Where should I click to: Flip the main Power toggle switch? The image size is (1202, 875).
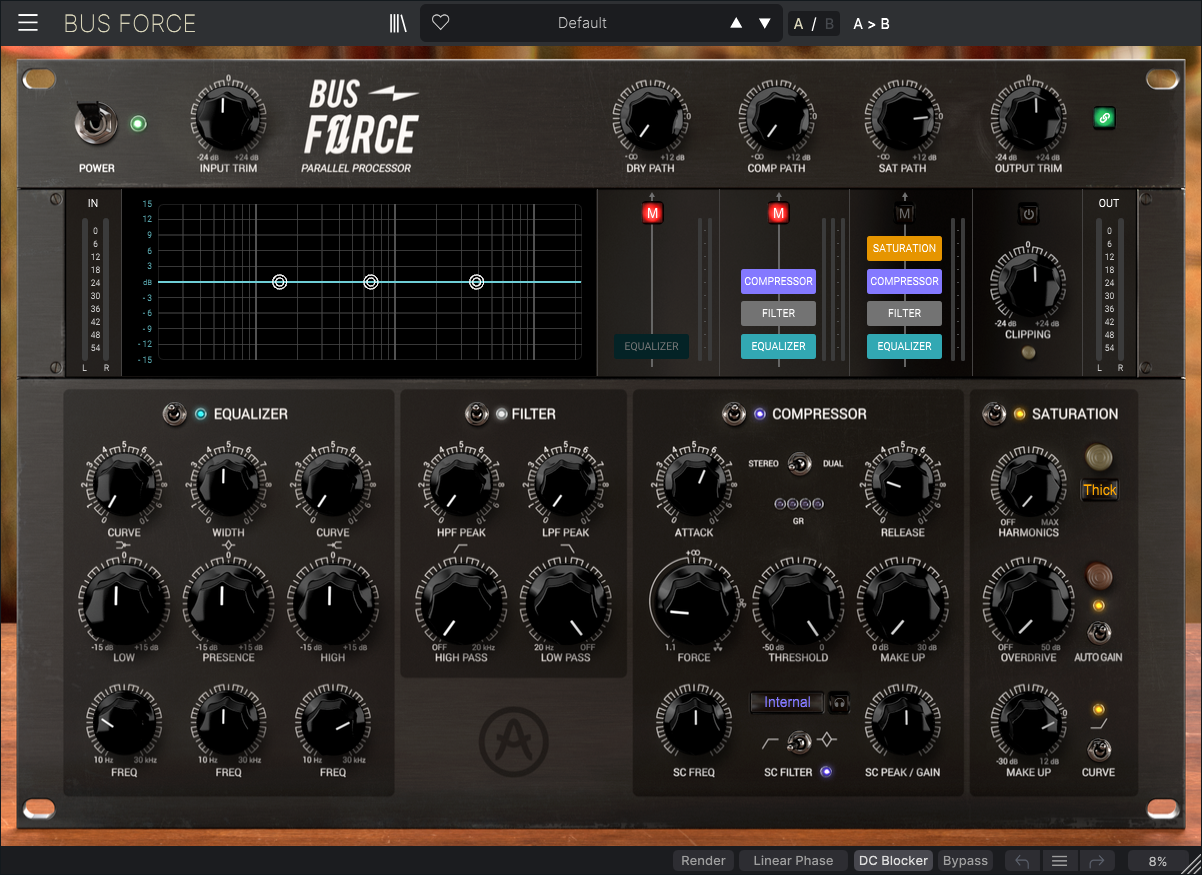95,124
